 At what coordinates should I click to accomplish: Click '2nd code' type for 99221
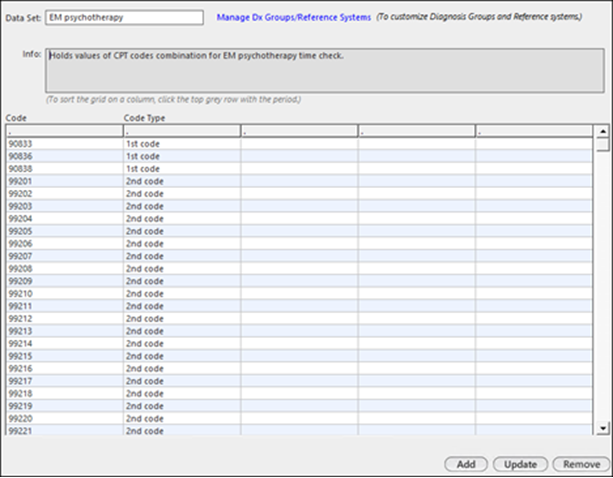tap(182, 430)
